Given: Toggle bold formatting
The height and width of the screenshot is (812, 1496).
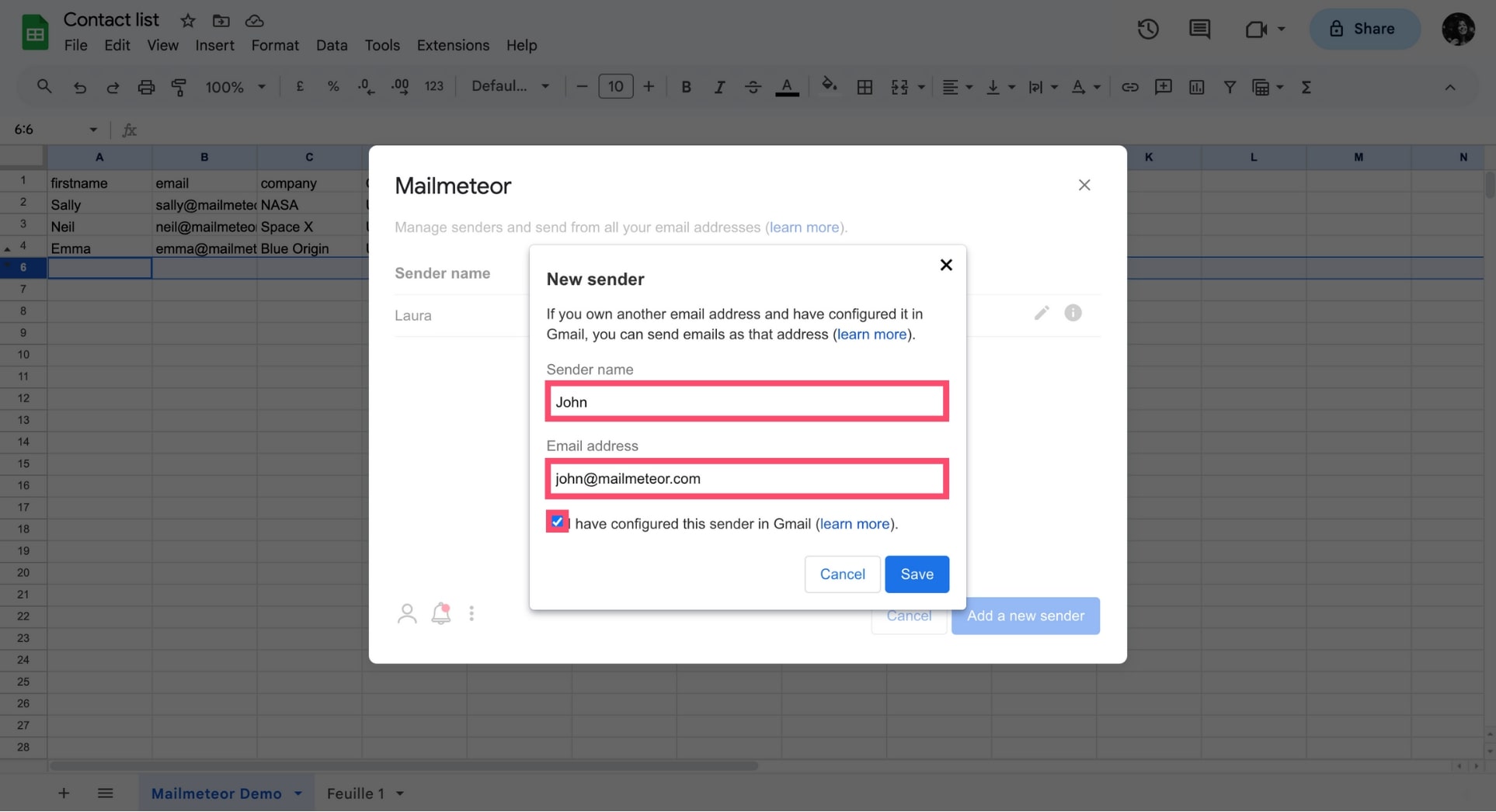Looking at the screenshot, I should pos(686,87).
